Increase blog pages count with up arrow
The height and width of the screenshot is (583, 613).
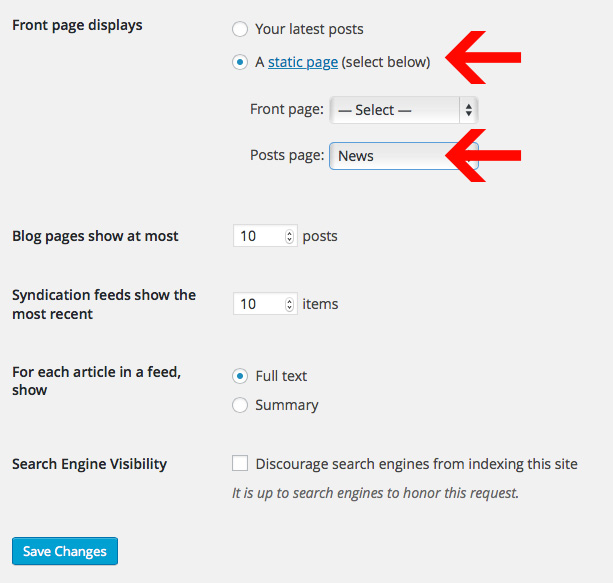290,232
